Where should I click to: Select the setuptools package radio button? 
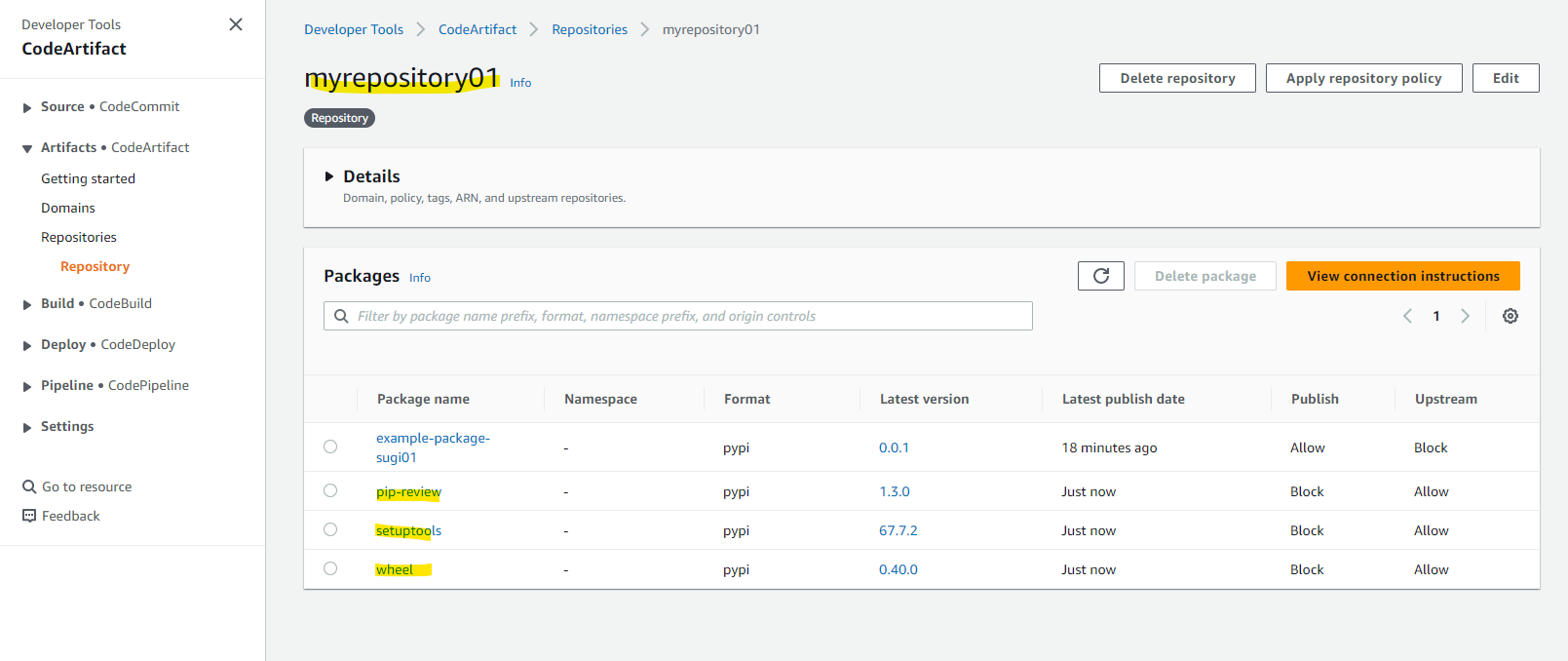[x=330, y=529]
